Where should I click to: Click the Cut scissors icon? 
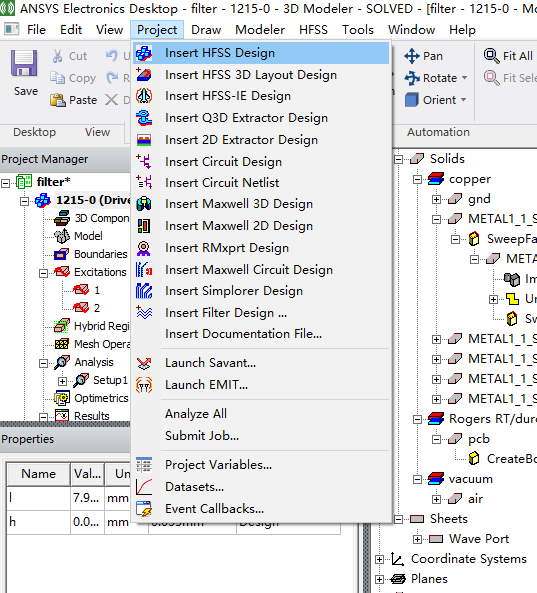tap(57, 56)
